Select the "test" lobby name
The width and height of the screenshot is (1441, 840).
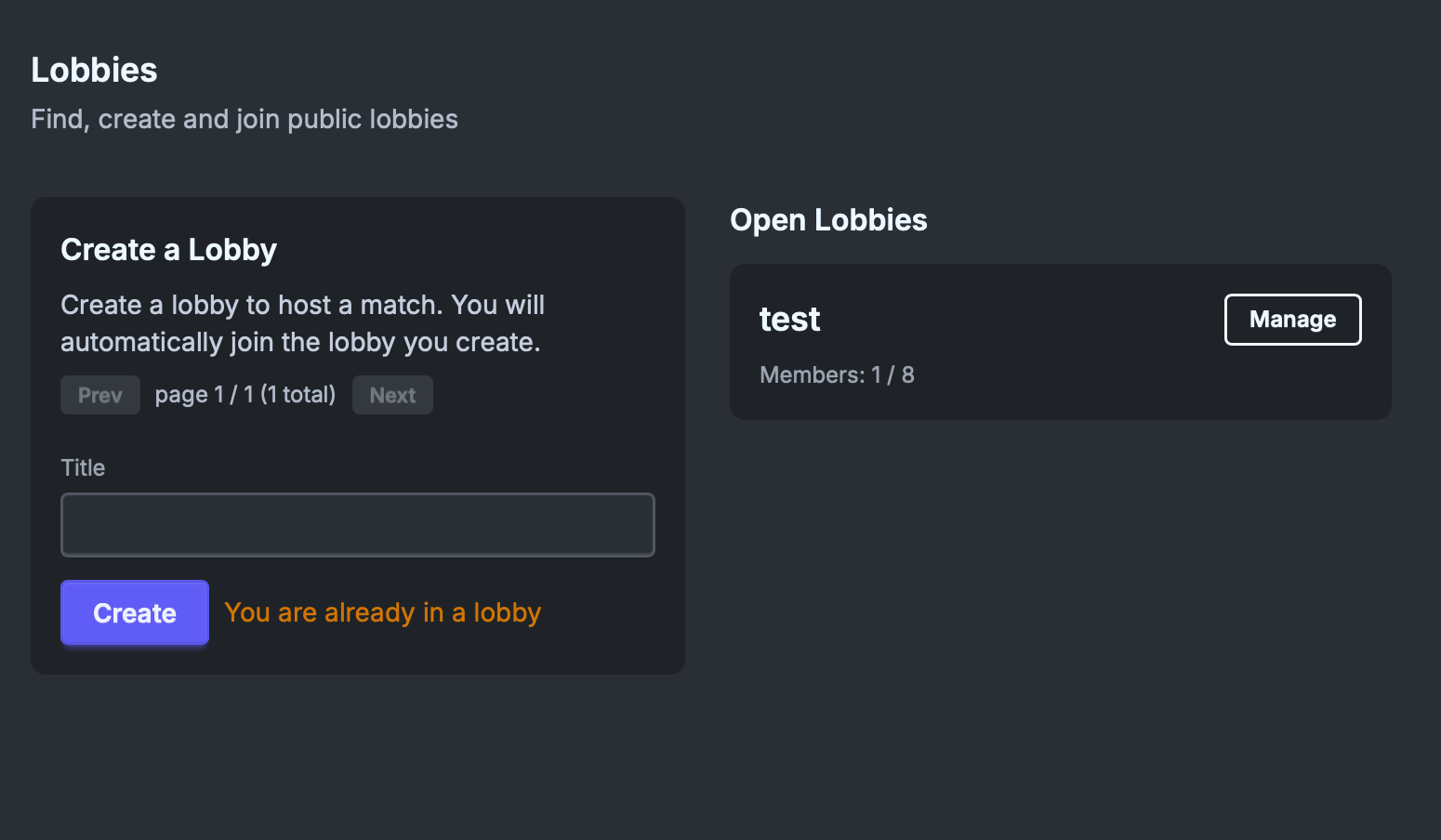789,320
